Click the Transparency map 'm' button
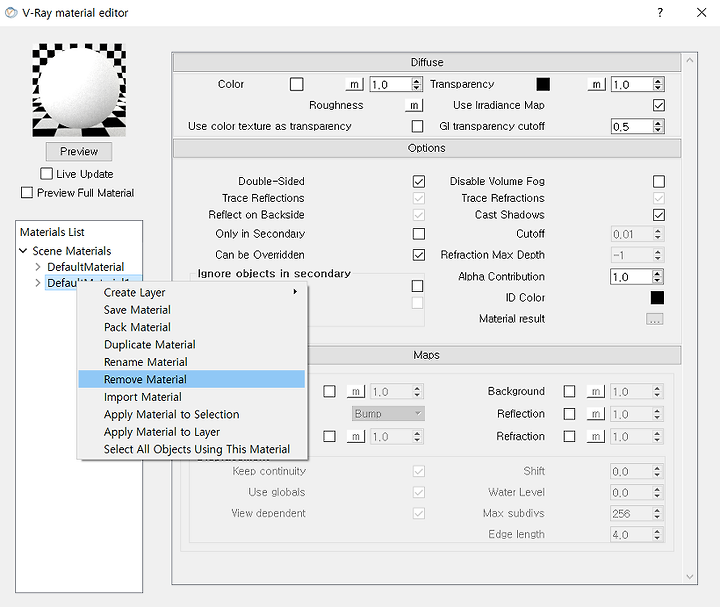Screen dimensions: 720x607 (x=596, y=84)
